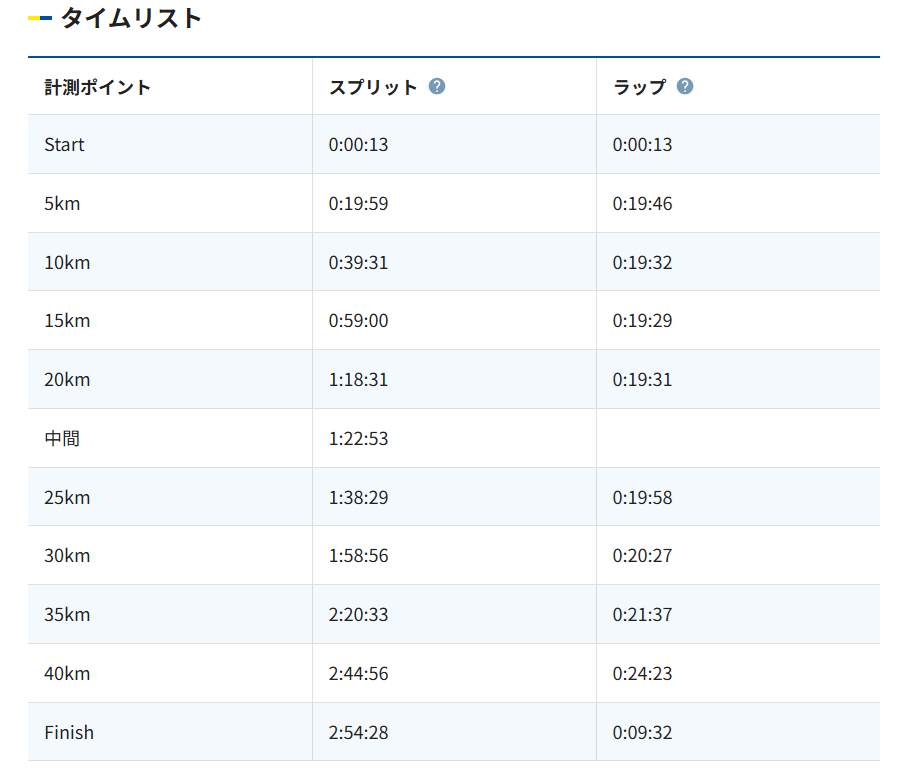Click the 35km lap time 0:21:37

click(642, 615)
